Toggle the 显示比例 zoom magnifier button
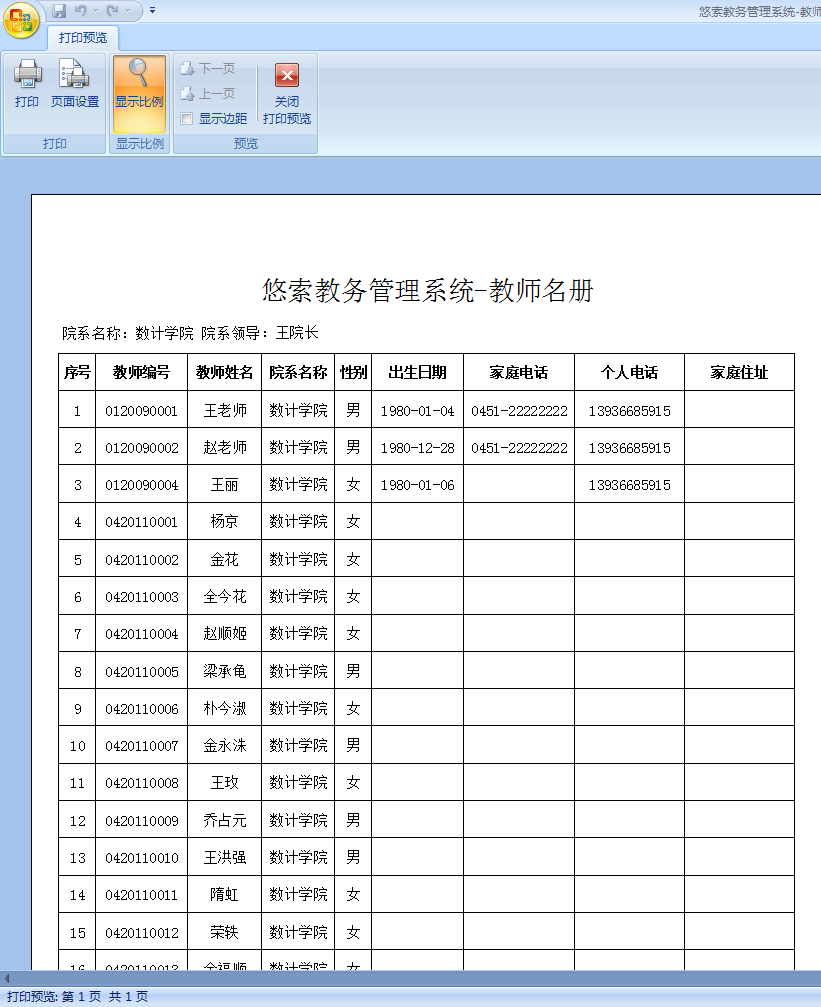The width and height of the screenshot is (821, 1007). (x=139, y=94)
